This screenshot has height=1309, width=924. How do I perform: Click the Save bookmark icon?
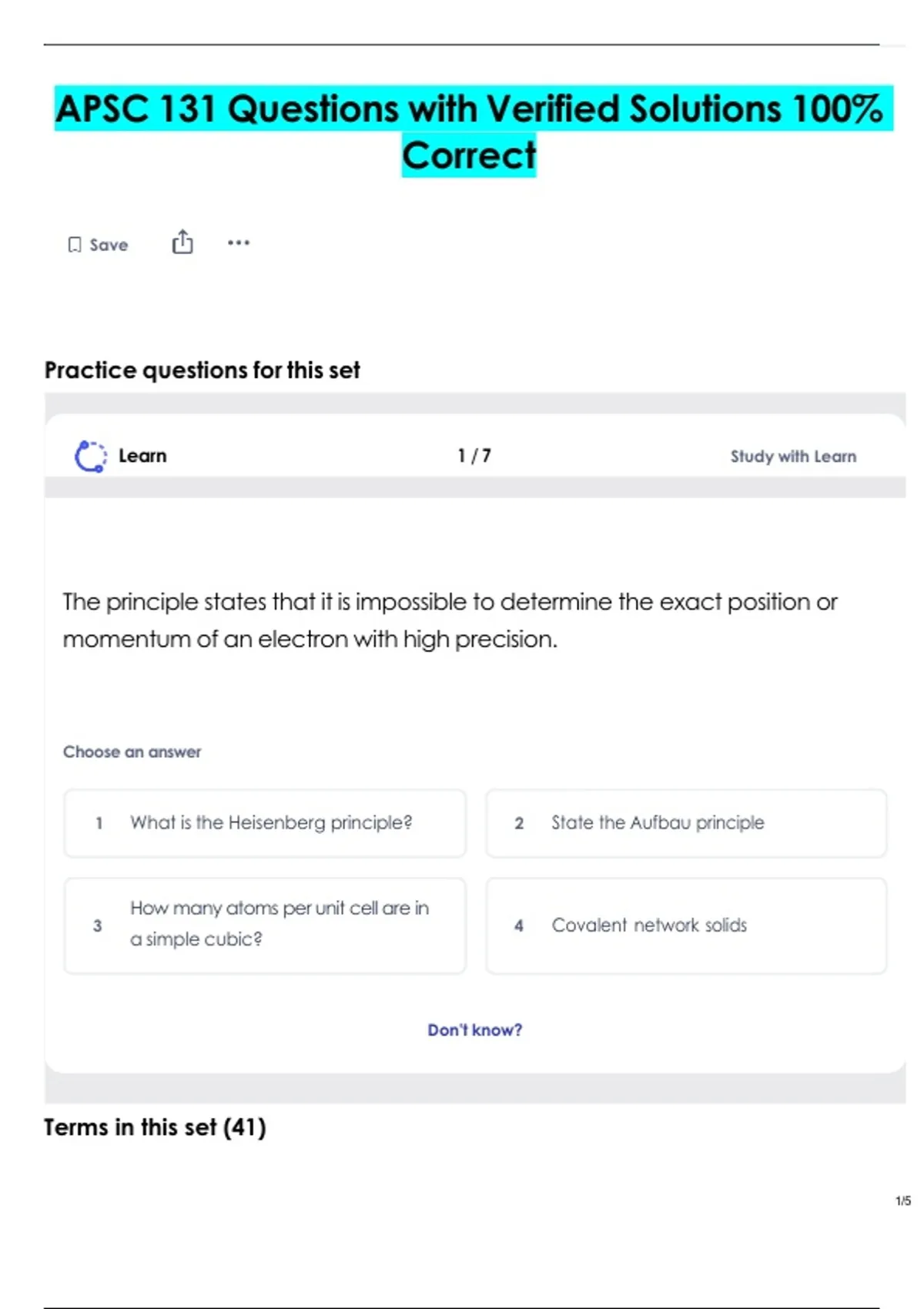[x=74, y=245]
